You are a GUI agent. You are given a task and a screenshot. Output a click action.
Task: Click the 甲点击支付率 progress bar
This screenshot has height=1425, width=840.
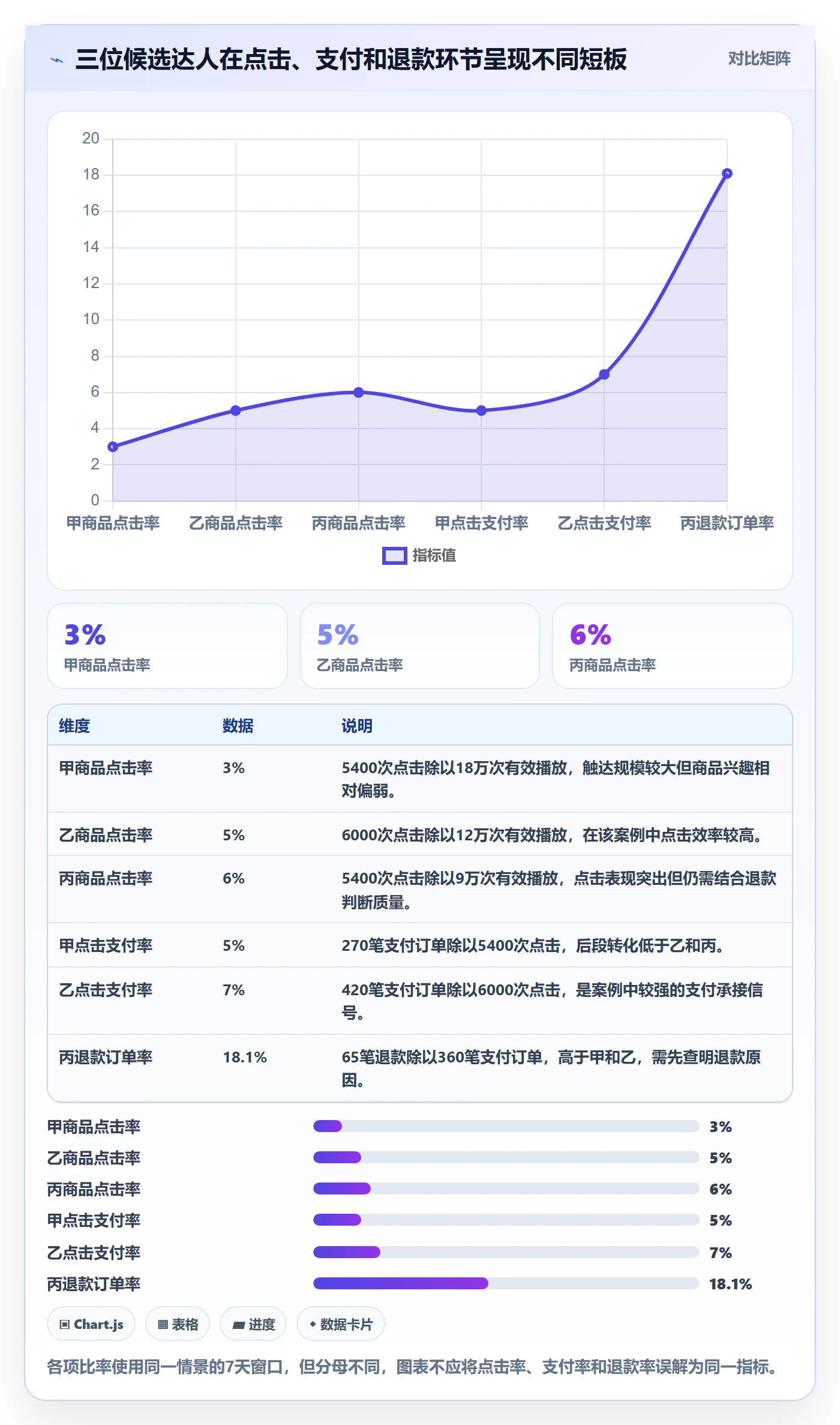pyautogui.click(x=506, y=1220)
